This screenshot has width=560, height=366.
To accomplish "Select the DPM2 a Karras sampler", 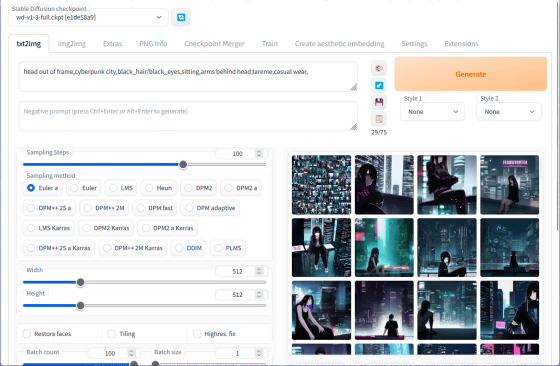I will (x=168, y=228).
